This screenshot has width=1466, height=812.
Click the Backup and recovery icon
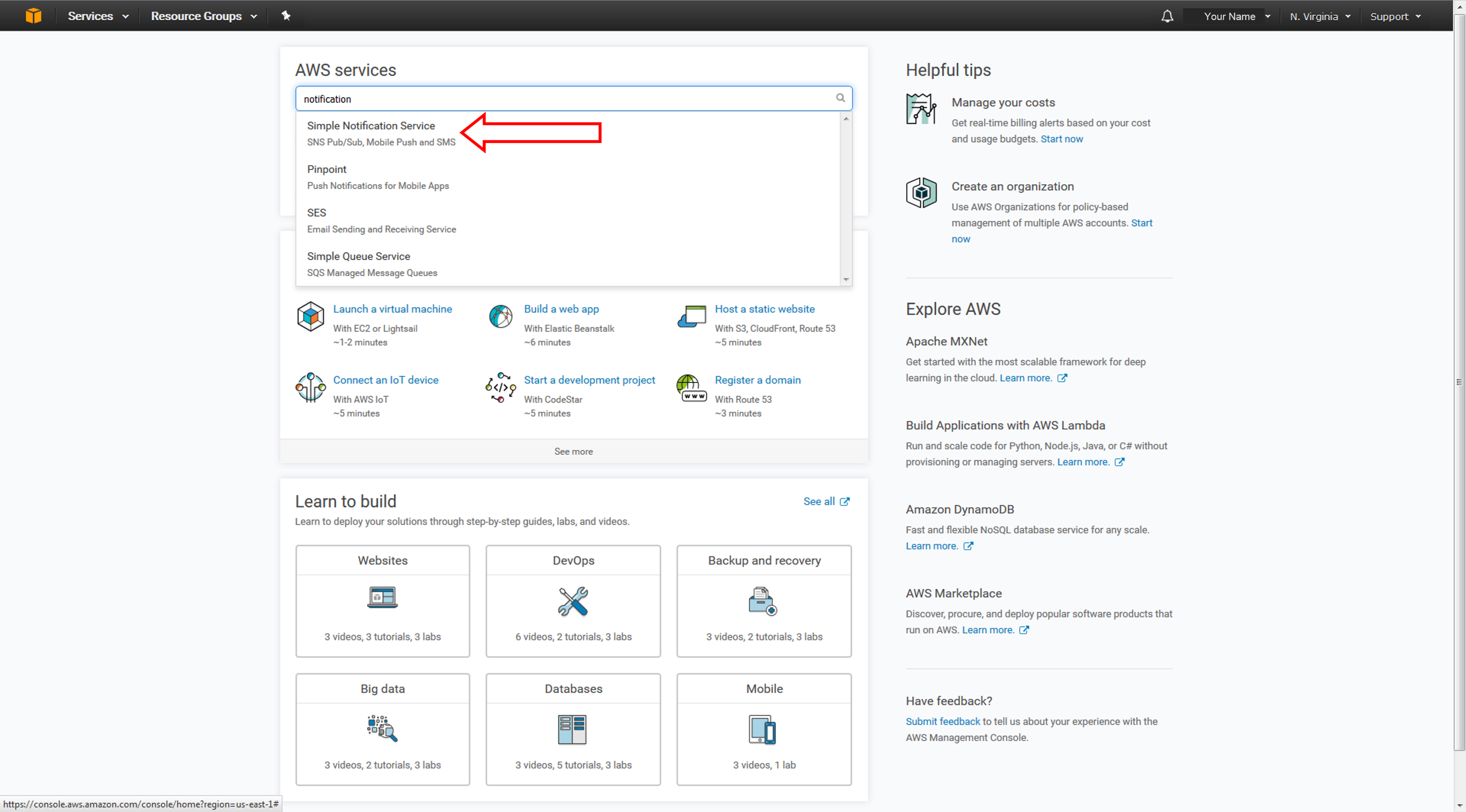click(763, 601)
